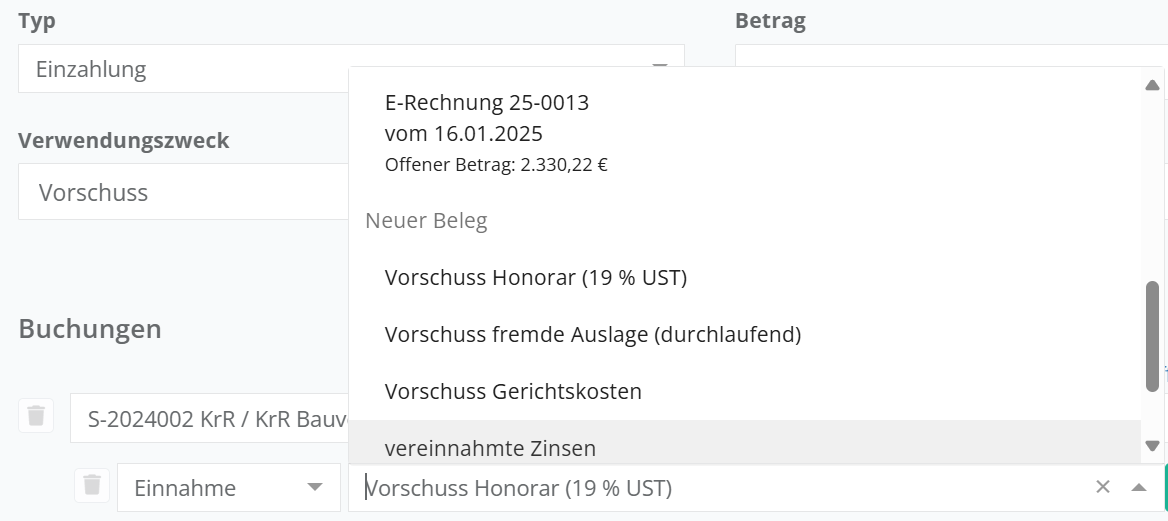Click the dropdown list scrollbar thumb
This screenshot has height=521, width=1168.
click(1152, 336)
